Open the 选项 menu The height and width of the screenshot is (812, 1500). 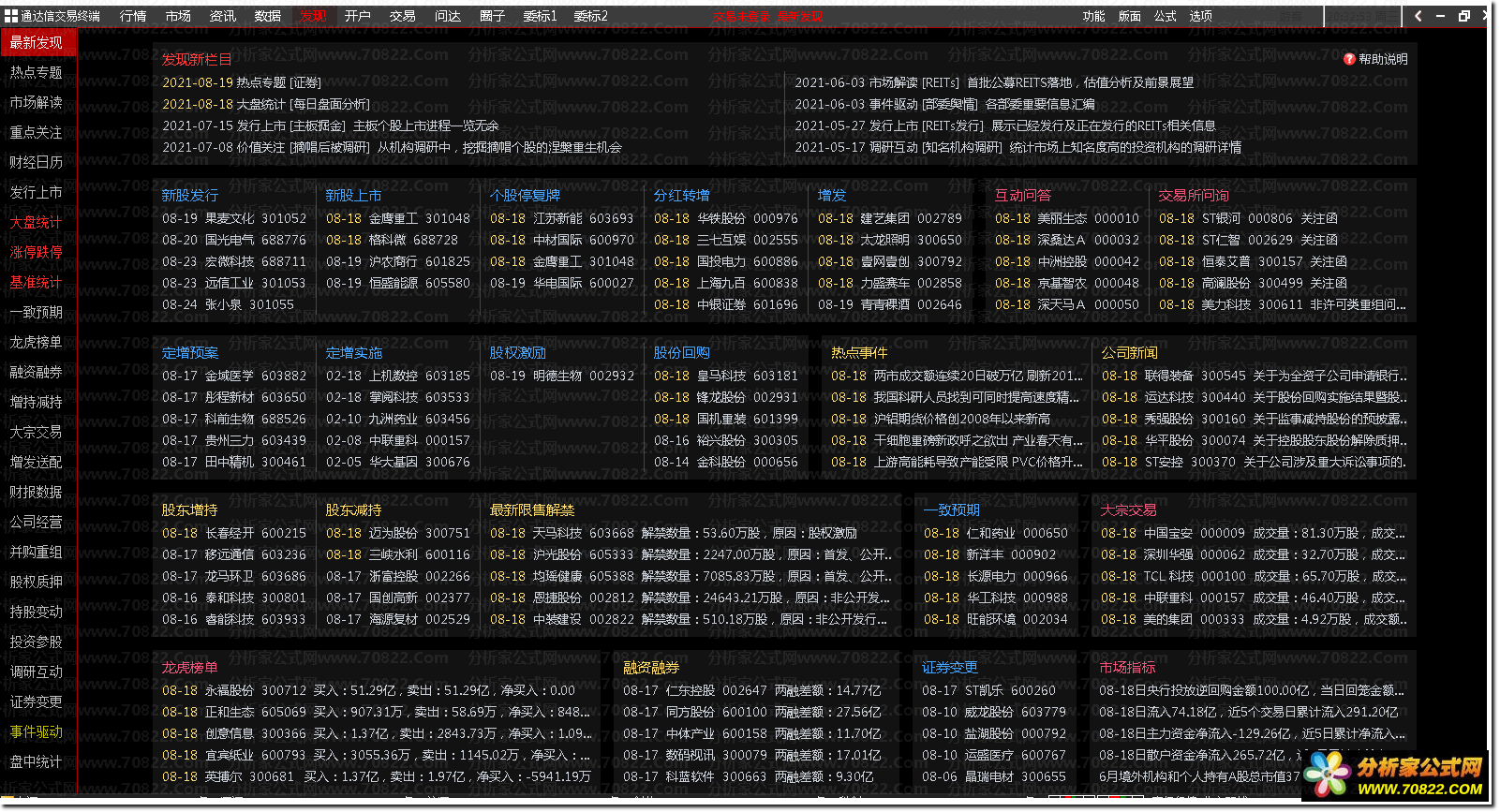coord(1201,16)
